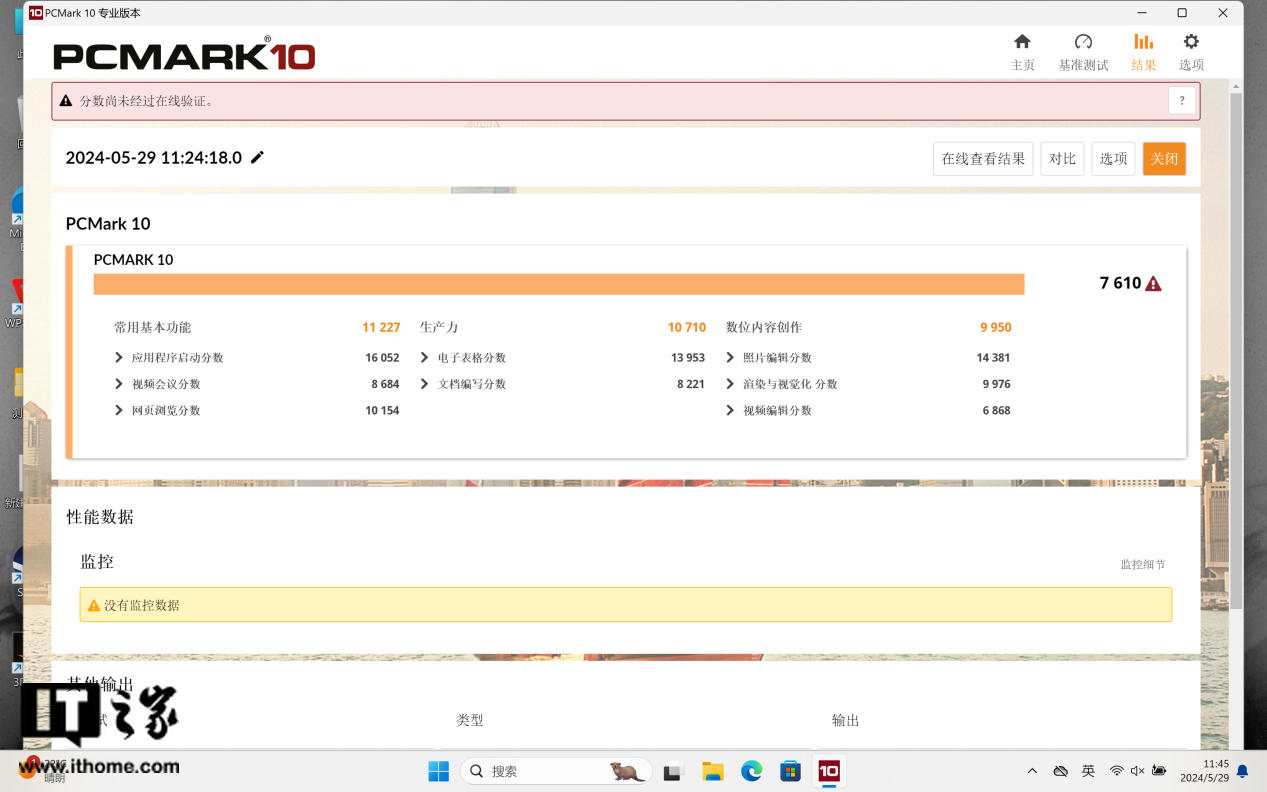Click the 选项 button beside 对比
Image resolution: width=1267 pixels, height=792 pixels.
tap(1113, 159)
